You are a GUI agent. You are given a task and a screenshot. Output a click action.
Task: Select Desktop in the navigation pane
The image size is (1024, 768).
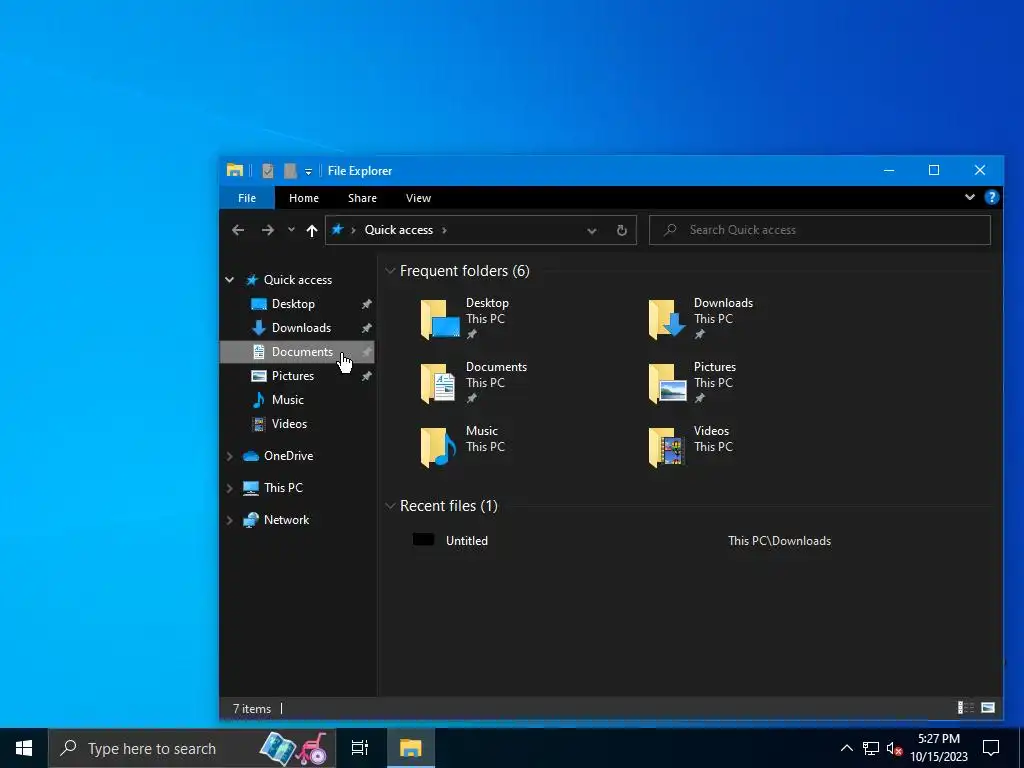tap(293, 304)
